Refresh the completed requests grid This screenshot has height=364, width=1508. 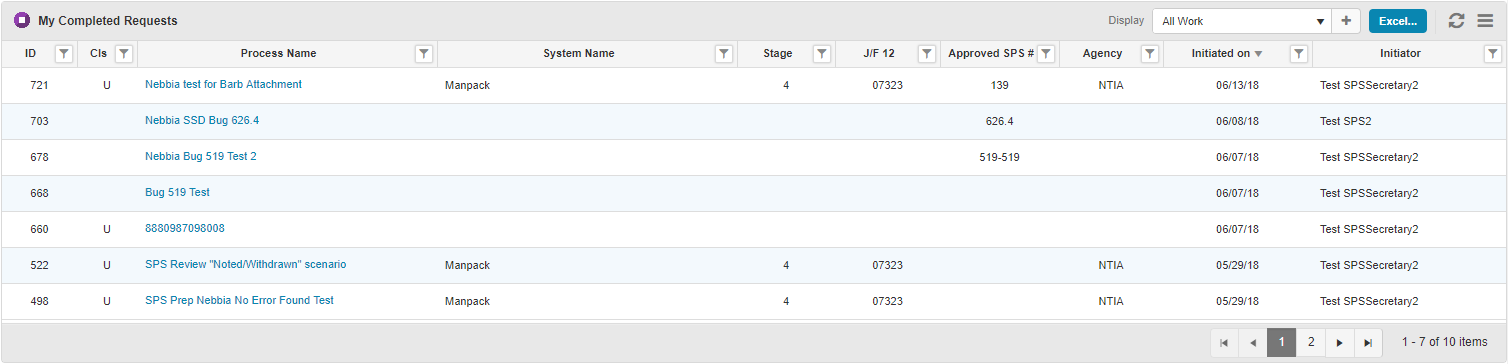(1457, 21)
